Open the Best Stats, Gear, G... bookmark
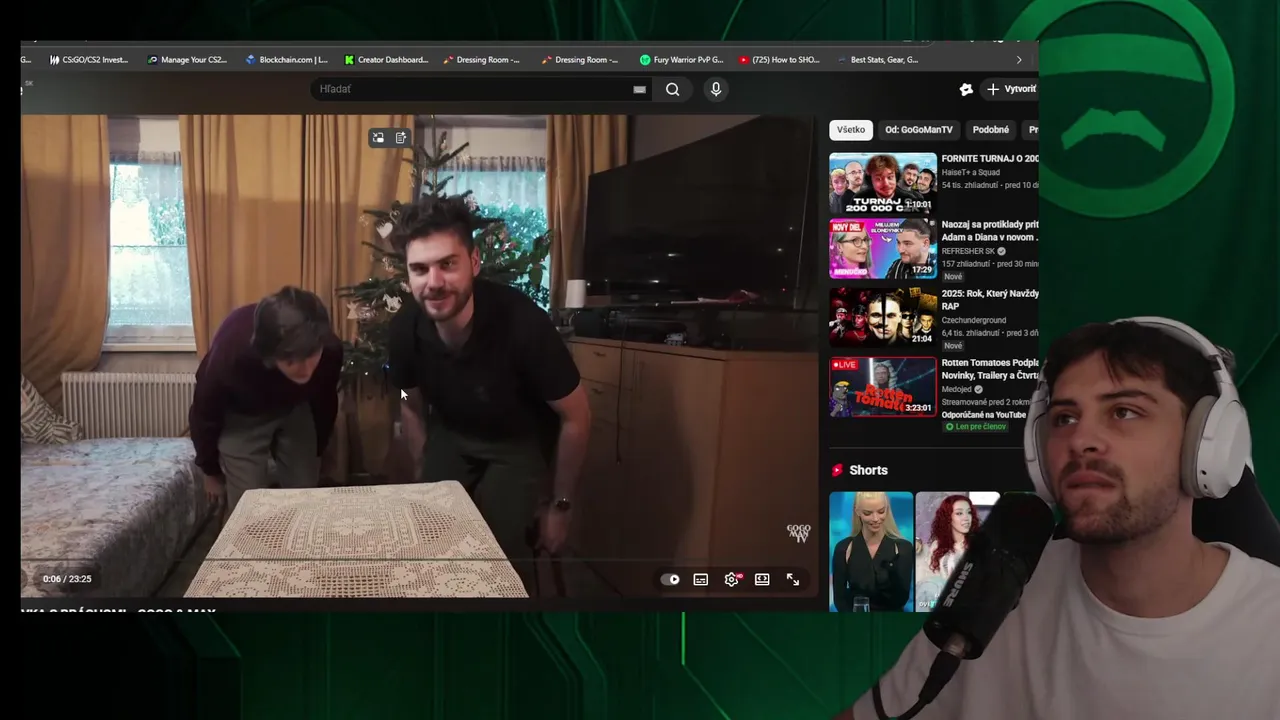The width and height of the screenshot is (1280, 720). (x=877, y=60)
